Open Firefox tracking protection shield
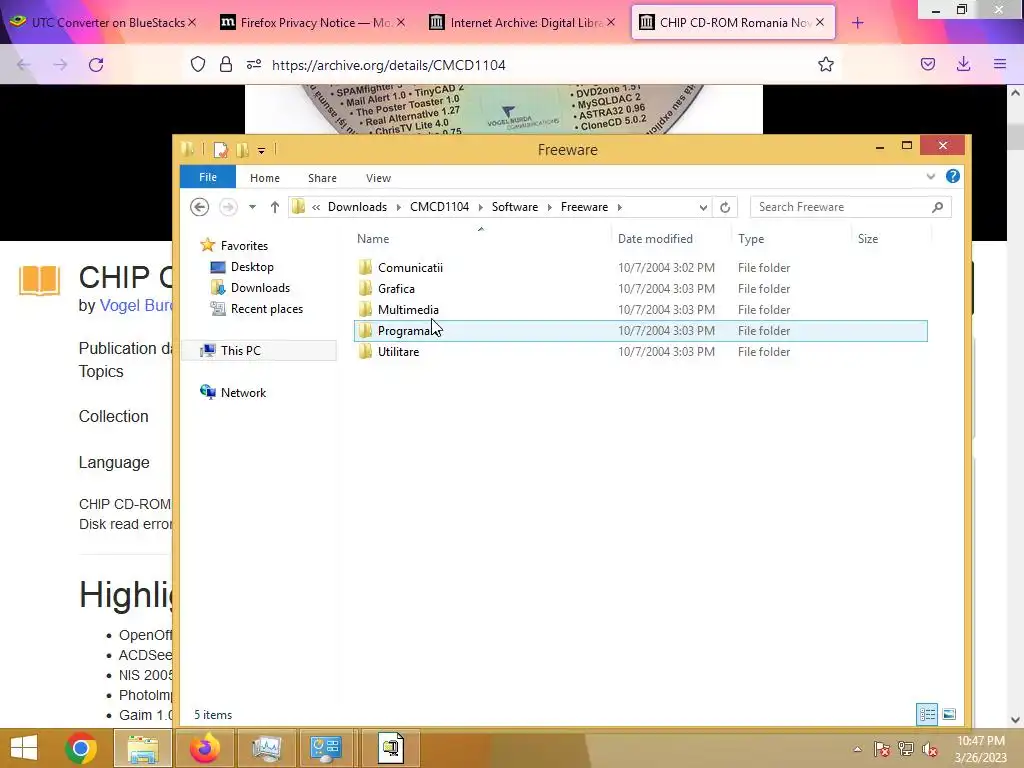The image size is (1024, 768). (198, 64)
